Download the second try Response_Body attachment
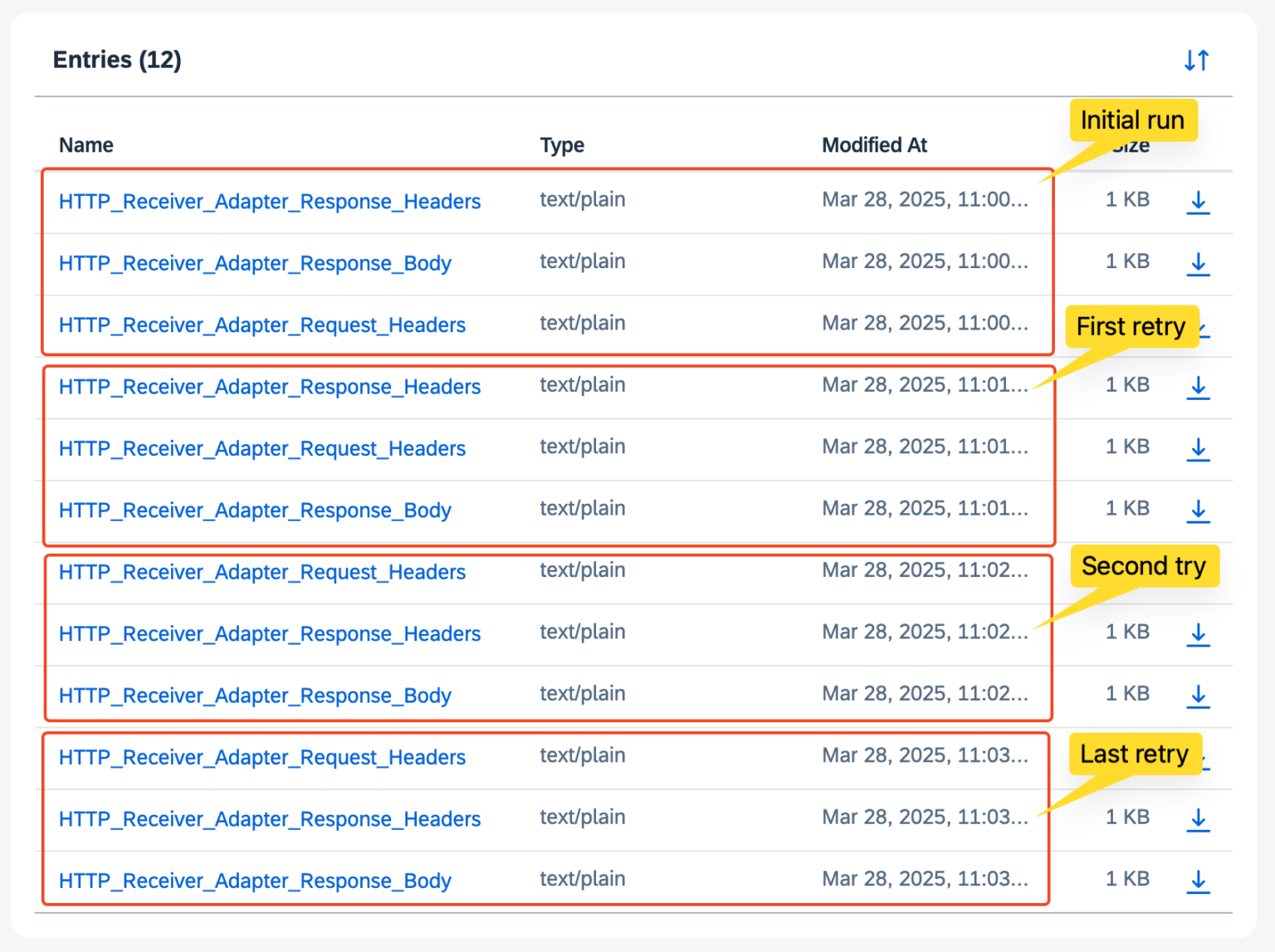The image size is (1275, 952). [1198, 697]
